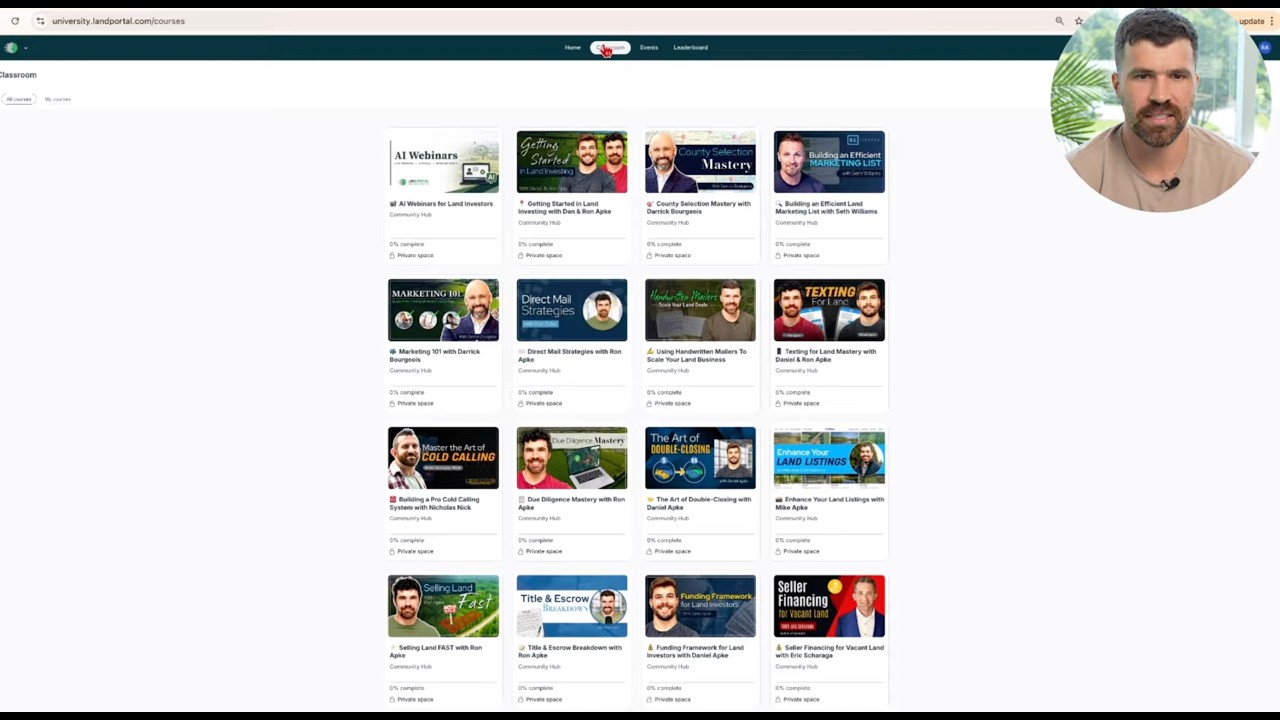Click Marketing 101 with Darrick Bourgeois title
The image size is (1280, 720).
click(x=436, y=355)
